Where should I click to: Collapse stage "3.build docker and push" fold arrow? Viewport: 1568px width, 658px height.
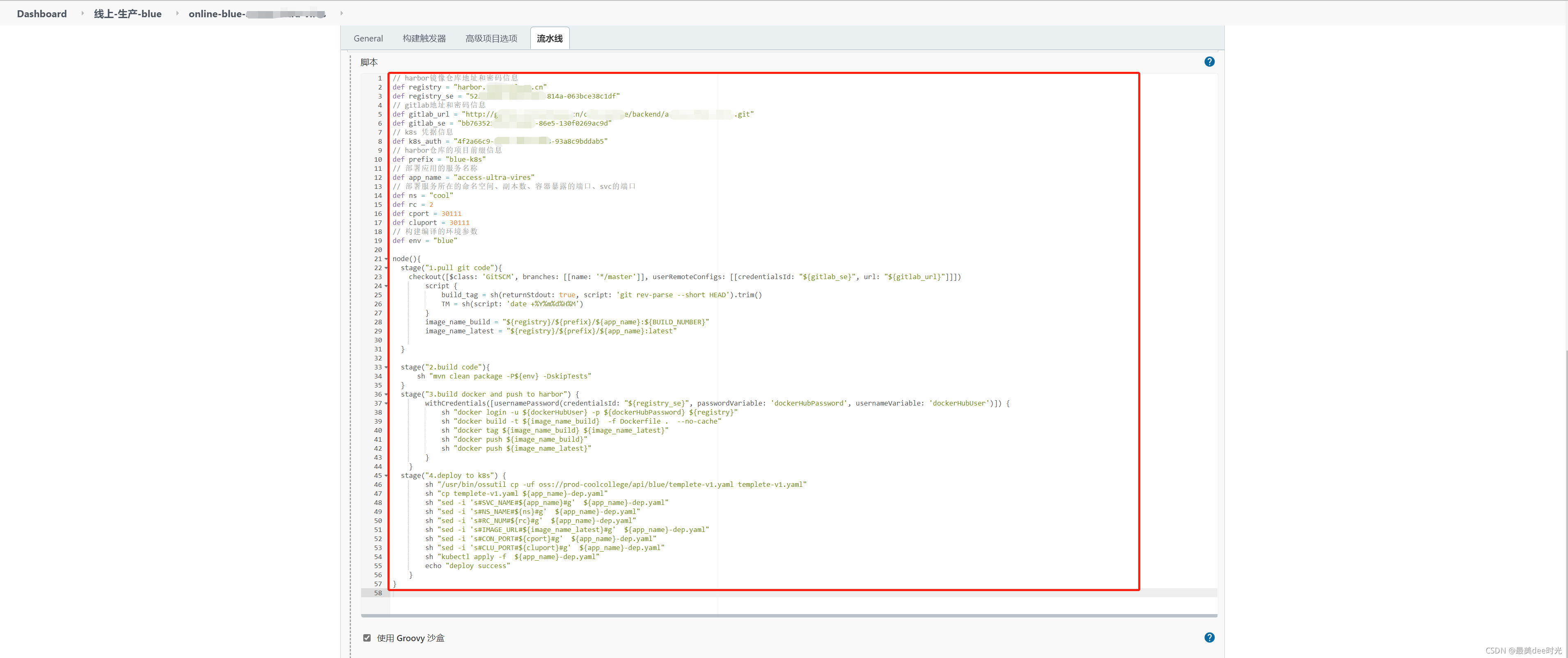[x=387, y=394]
